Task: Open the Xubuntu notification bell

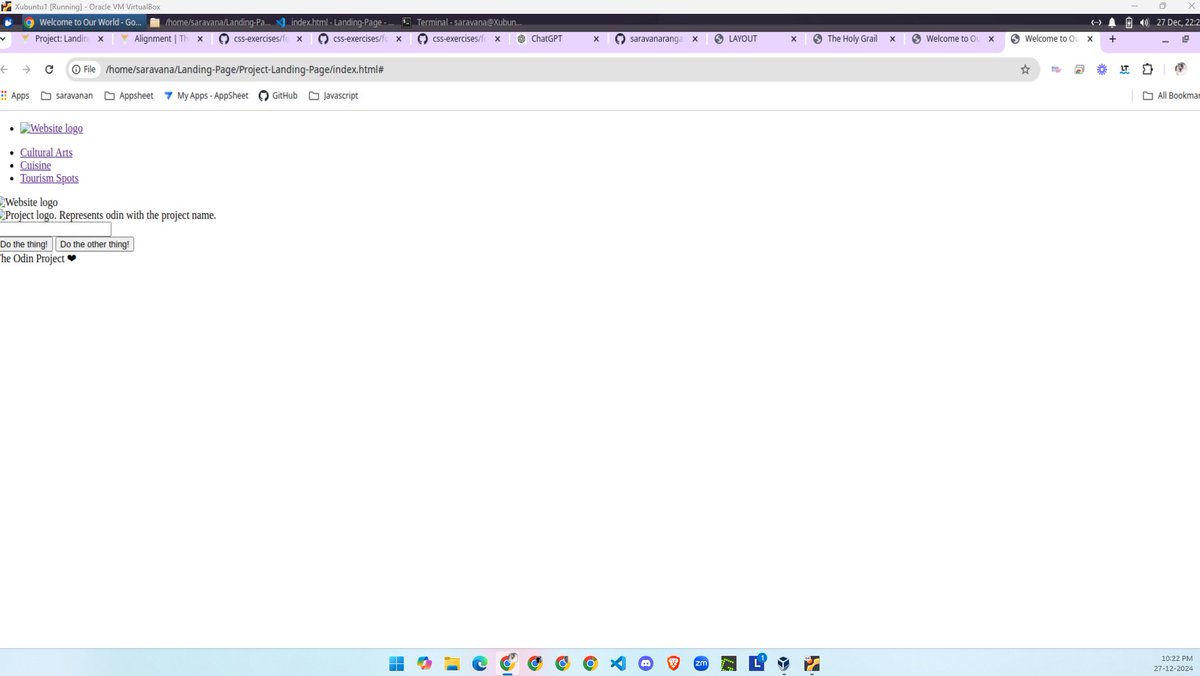Action: [x=1112, y=22]
